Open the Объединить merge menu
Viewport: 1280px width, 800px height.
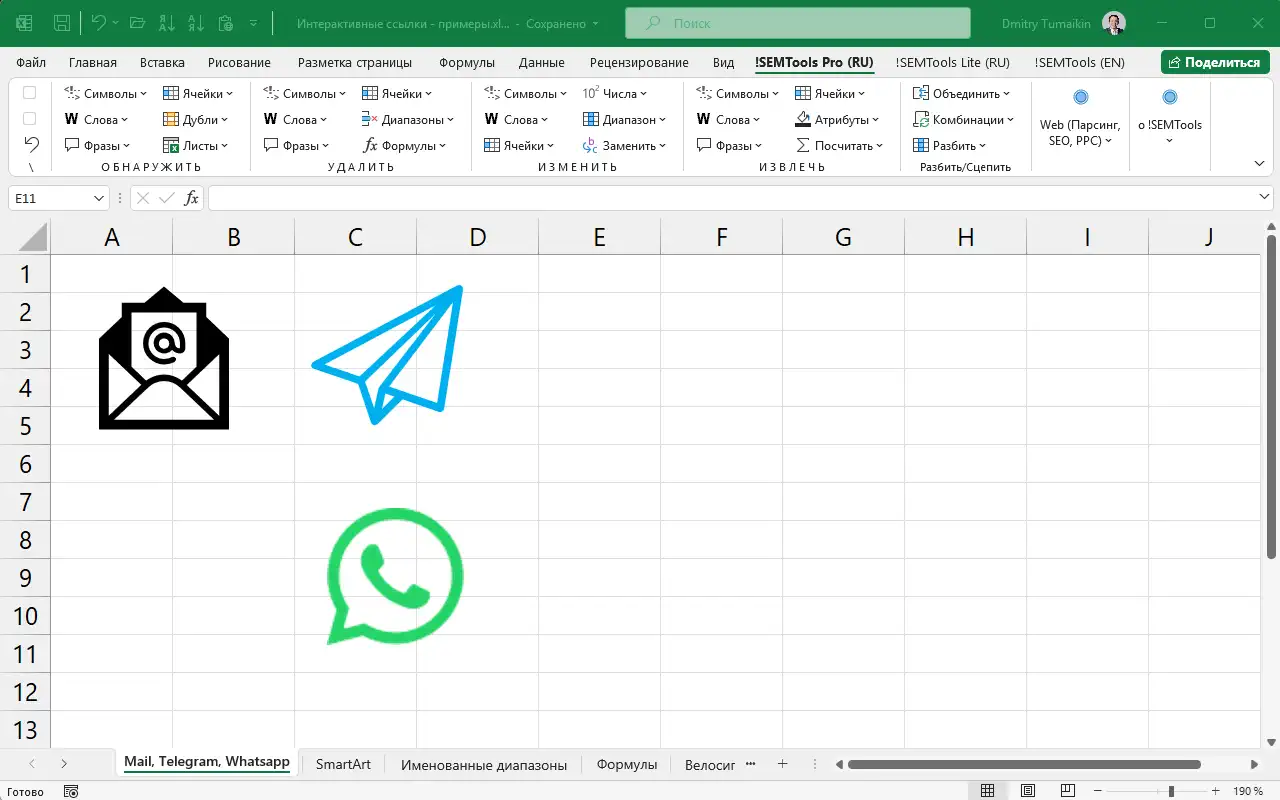pos(961,93)
